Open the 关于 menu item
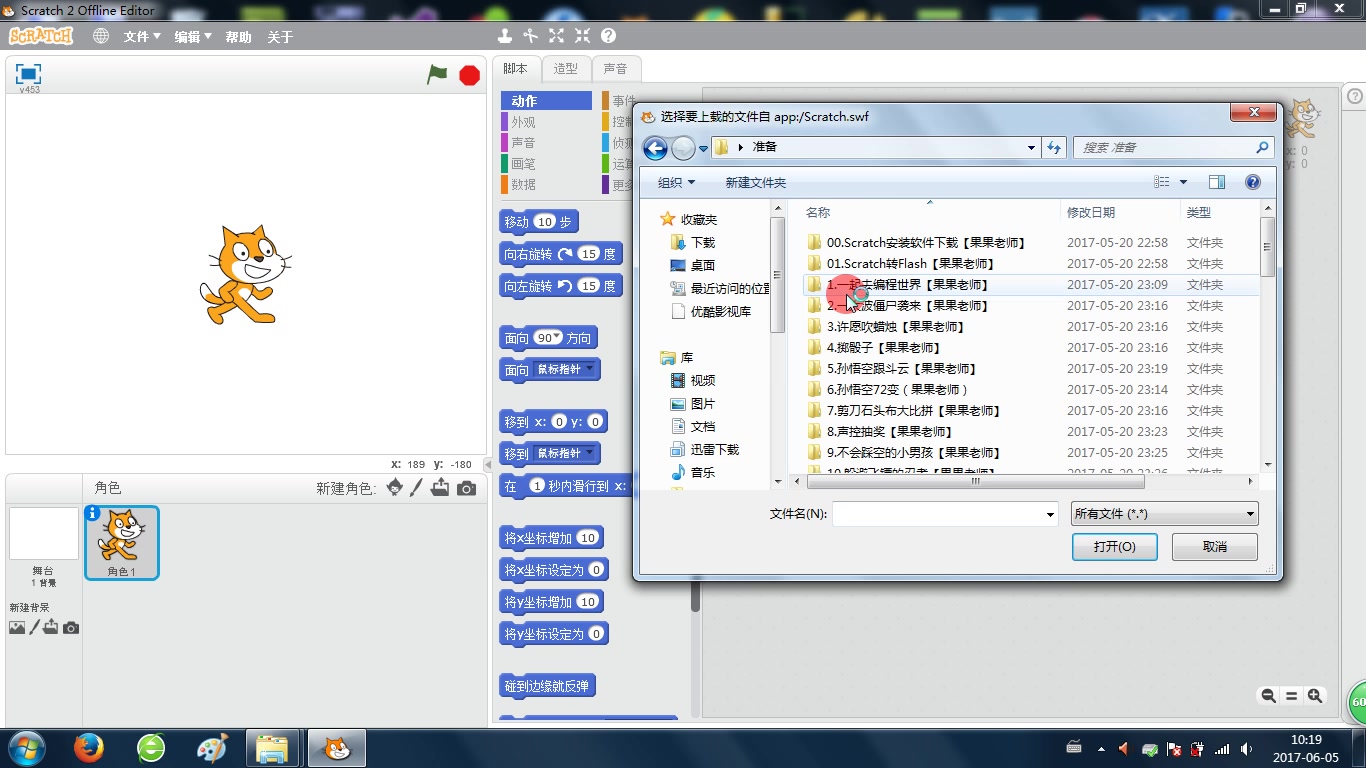 tap(281, 36)
